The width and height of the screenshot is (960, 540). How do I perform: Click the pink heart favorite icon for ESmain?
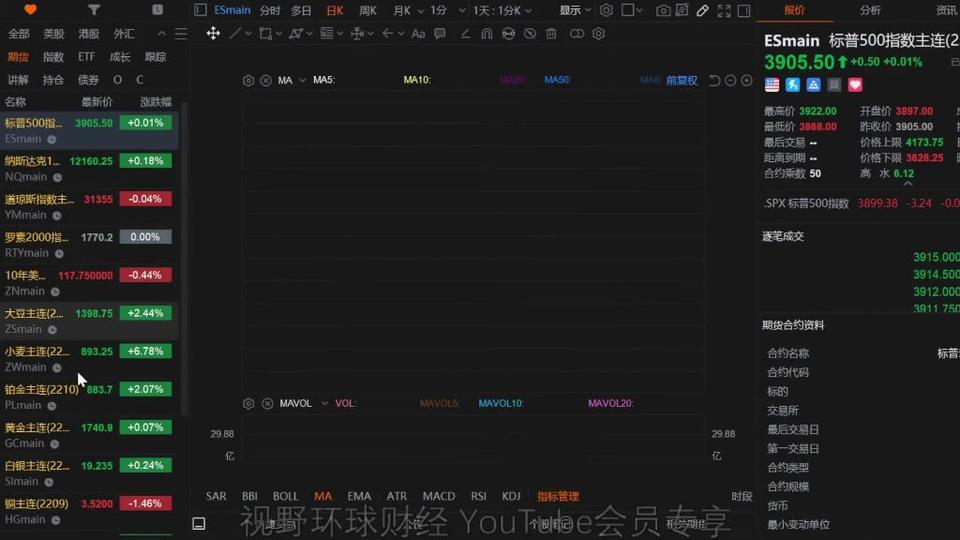pos(855,84)
